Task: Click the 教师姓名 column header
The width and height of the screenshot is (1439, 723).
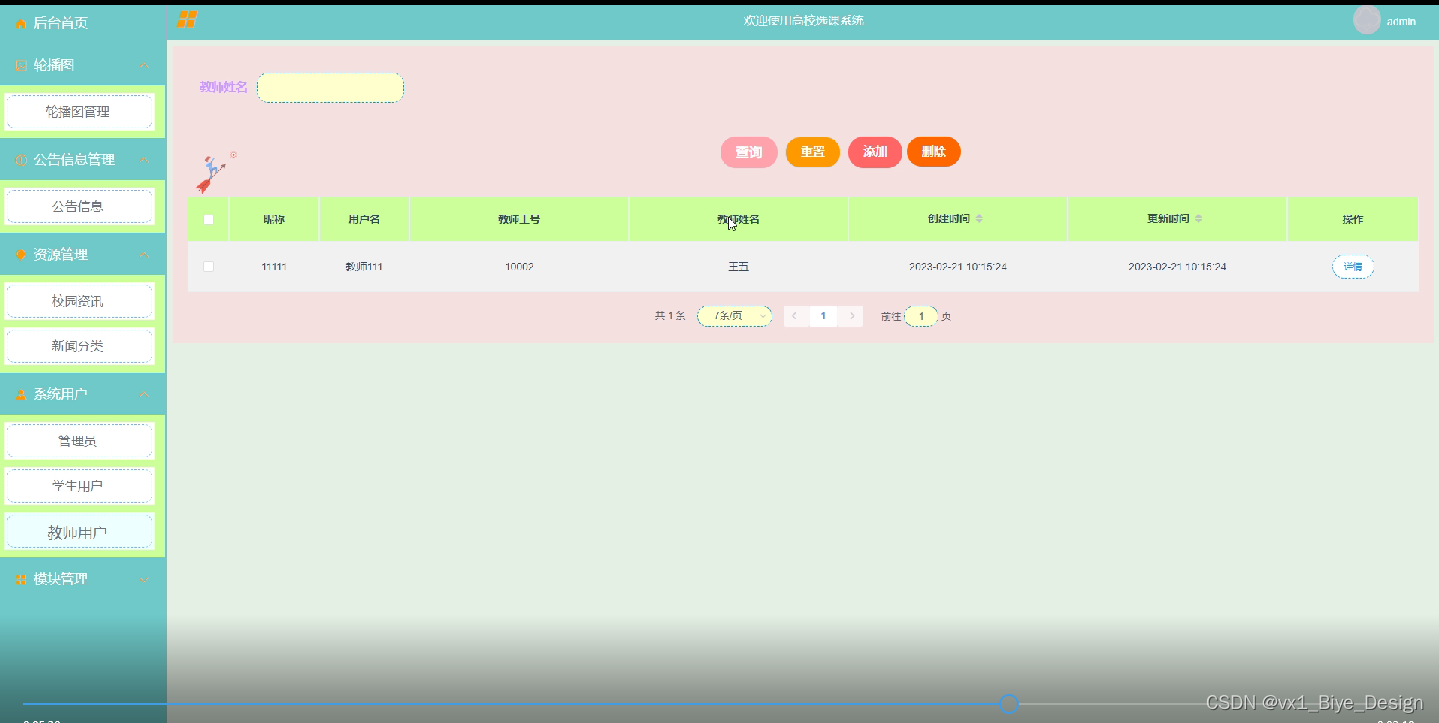Action: pyautogui.click(x=739, y=219)
